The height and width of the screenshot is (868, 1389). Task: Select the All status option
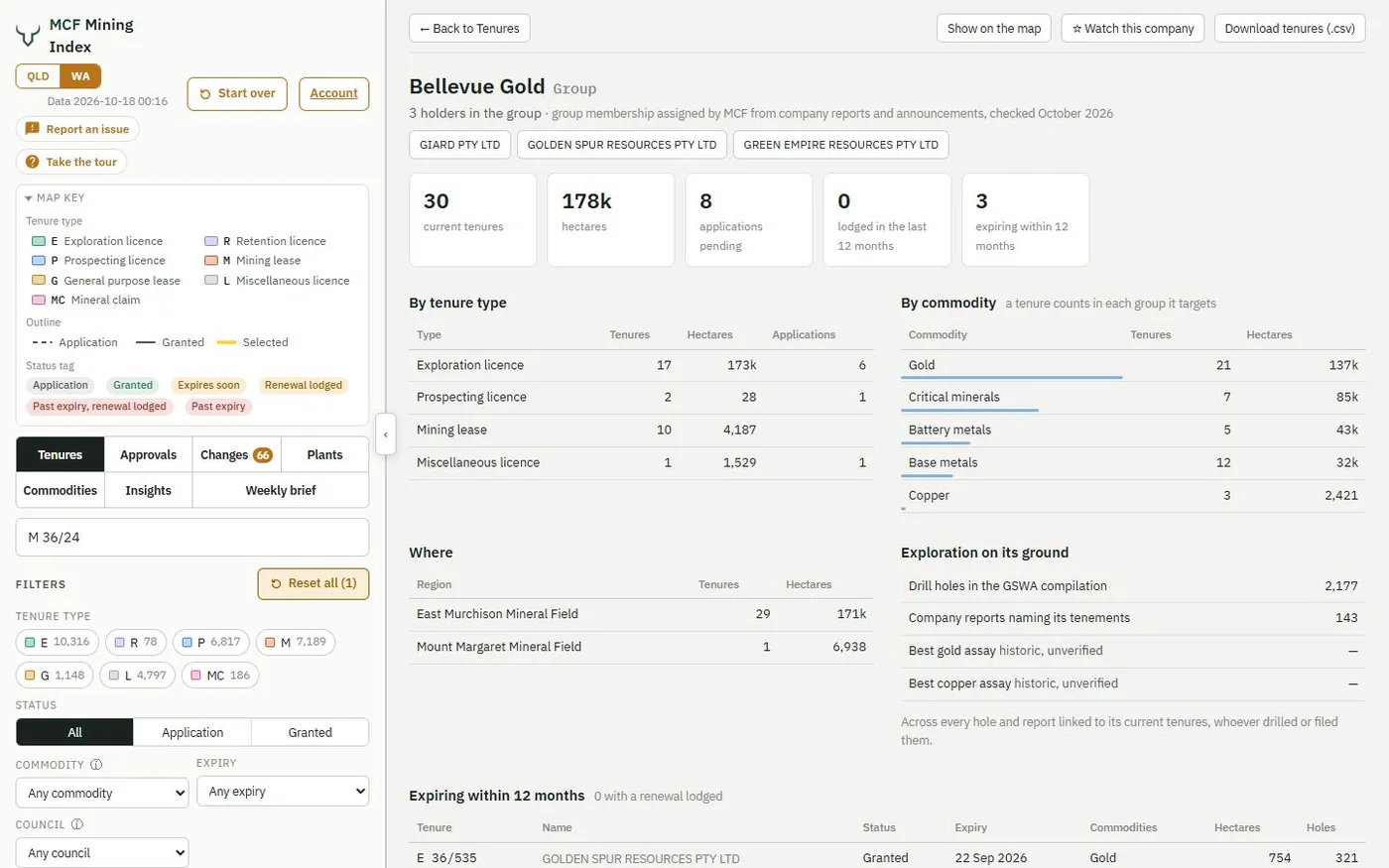(74, 732)
